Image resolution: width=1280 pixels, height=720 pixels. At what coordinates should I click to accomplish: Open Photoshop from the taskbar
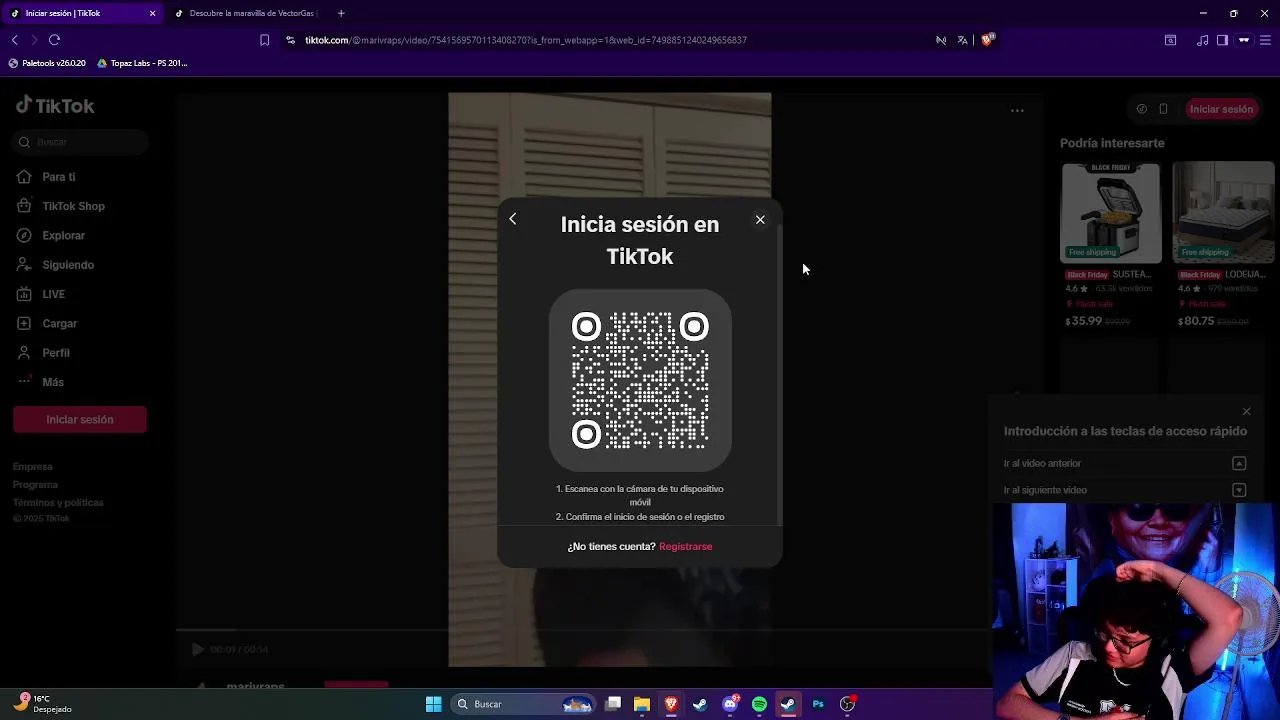tap(818, 704)
